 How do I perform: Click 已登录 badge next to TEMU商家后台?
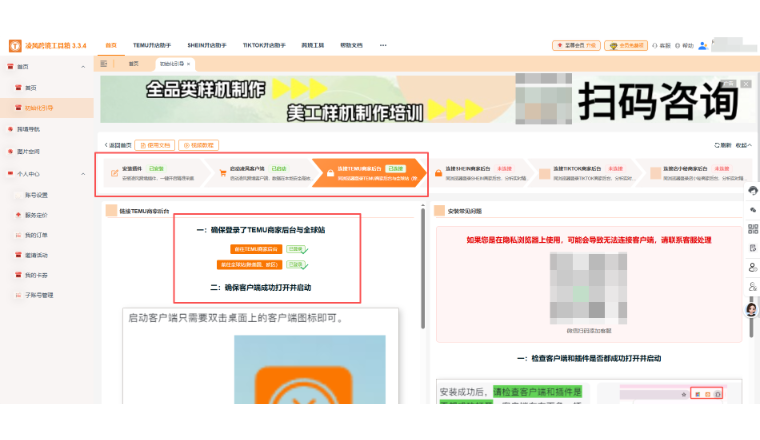296,249
